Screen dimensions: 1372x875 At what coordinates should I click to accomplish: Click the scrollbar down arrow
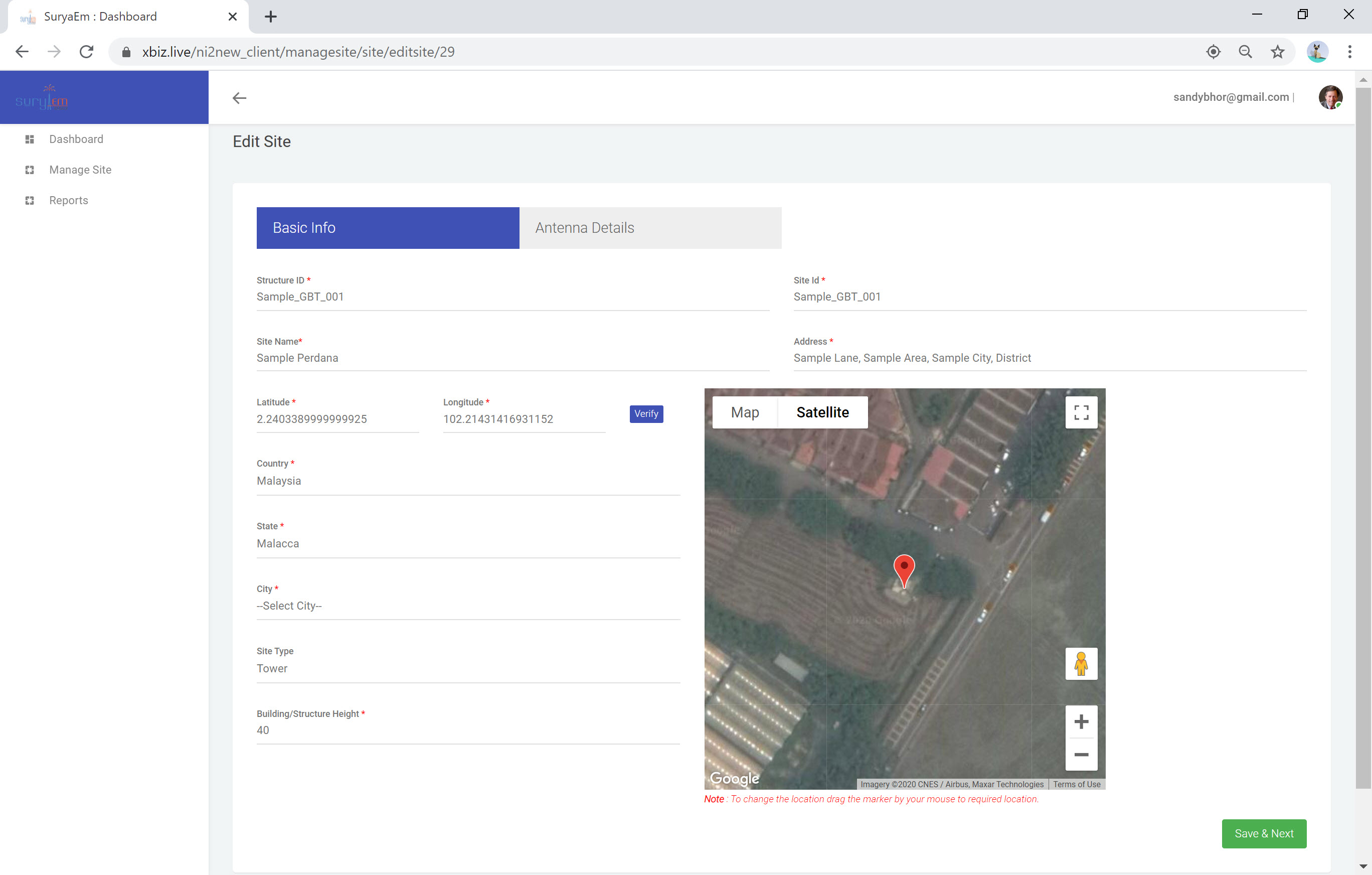pos(1363,866)
